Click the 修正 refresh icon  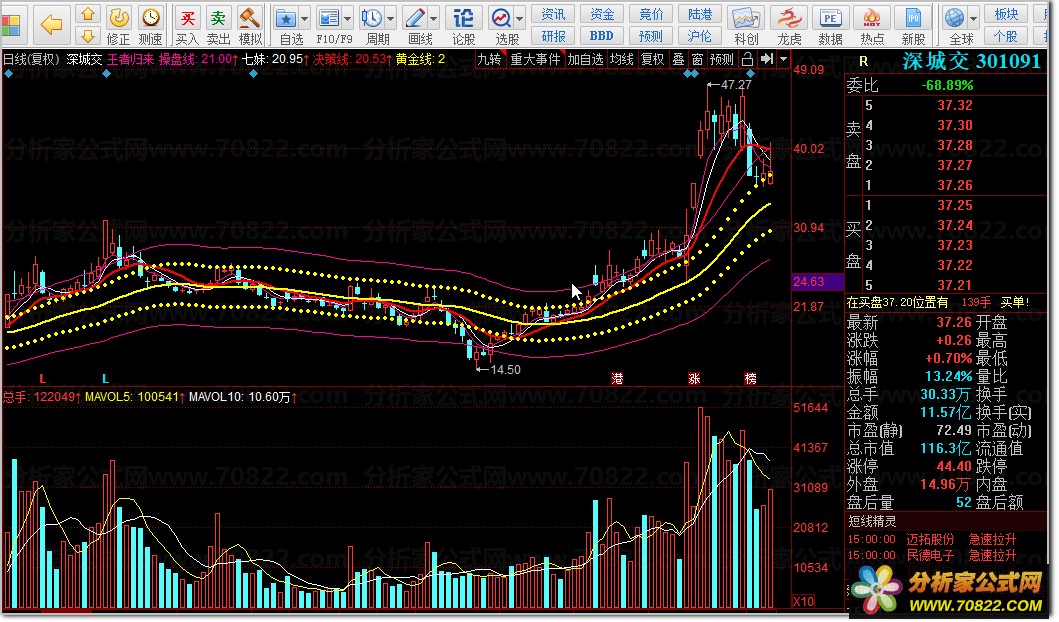tap(119, 18)
